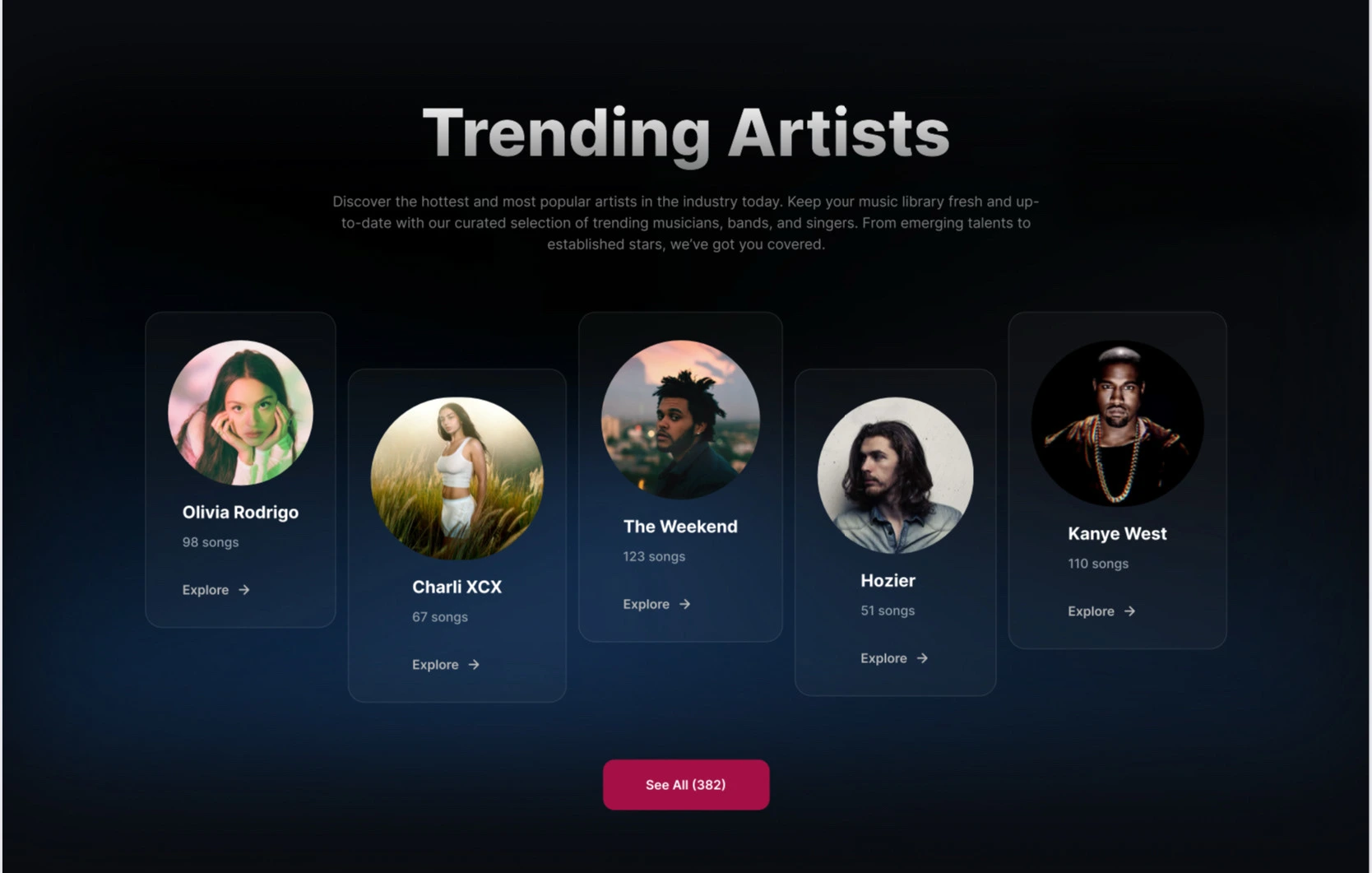Open Hozier's Explore link
The image size is (1372, 873).
click(x=894, y=658)
